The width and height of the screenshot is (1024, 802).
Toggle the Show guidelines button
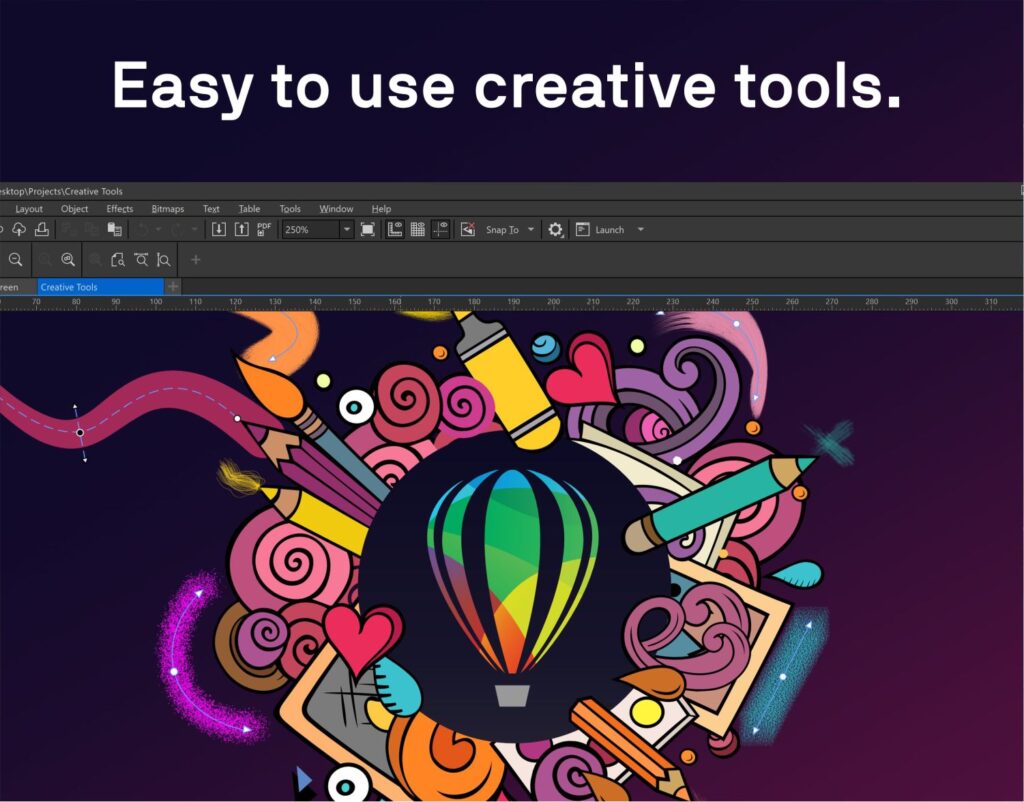pyautogui.click(x=441, y=230)
